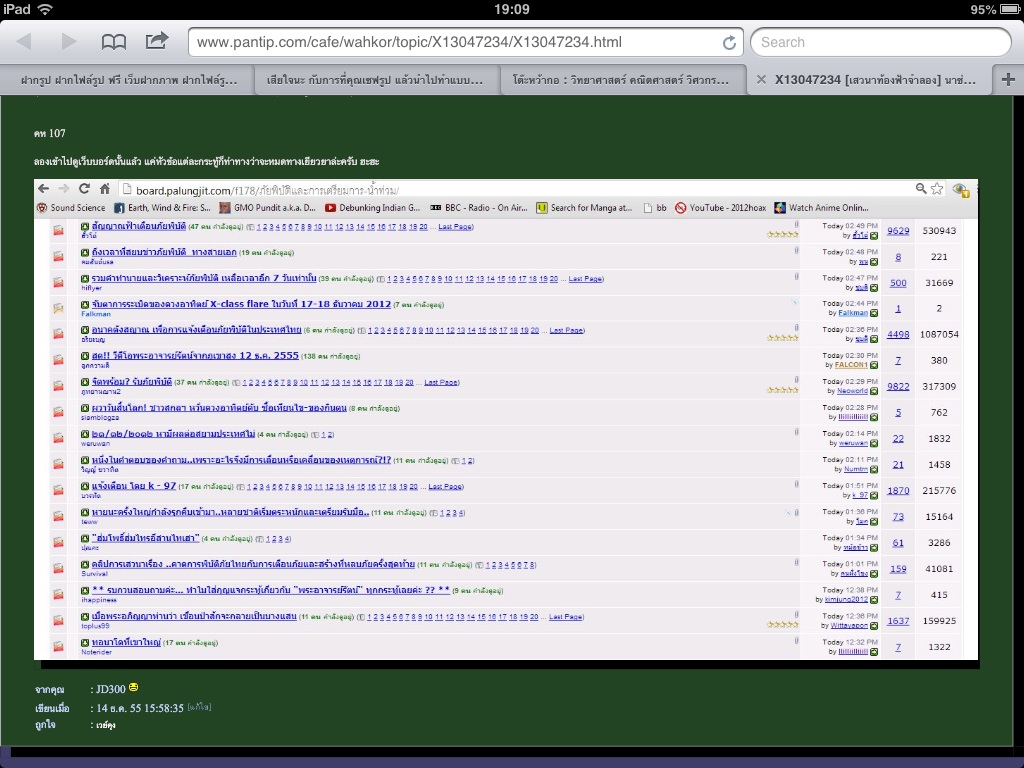
Task: Switch to the เสียใจนะ tab
Action: [375, 80]
